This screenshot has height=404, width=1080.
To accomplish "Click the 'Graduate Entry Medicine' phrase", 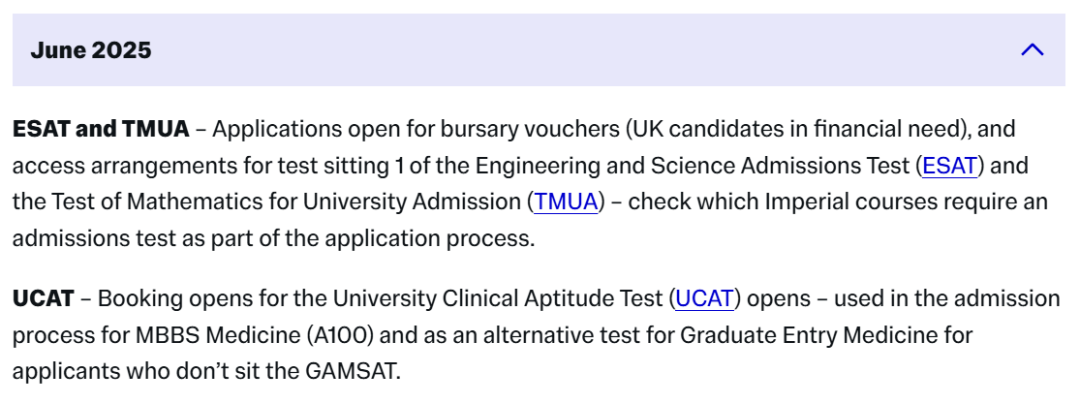I will click(809, 335).
